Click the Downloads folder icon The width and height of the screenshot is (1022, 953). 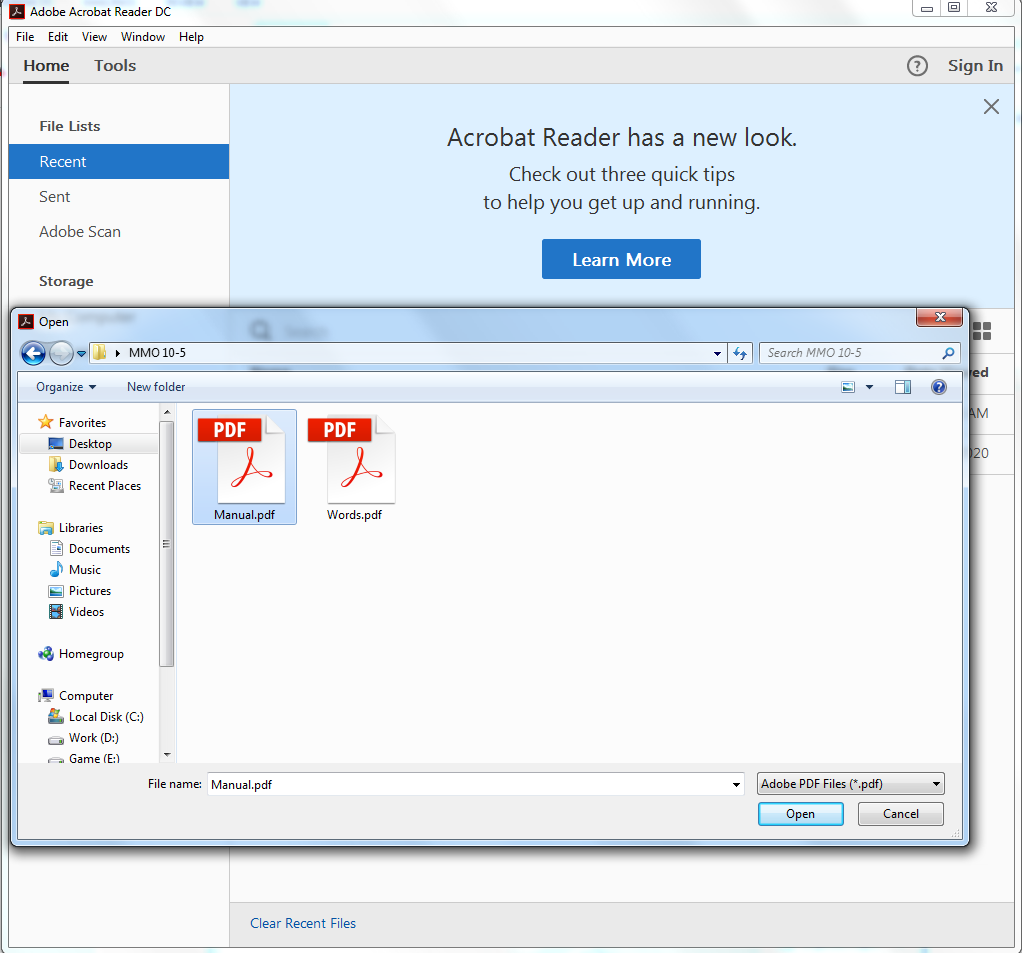coord(56,465)
